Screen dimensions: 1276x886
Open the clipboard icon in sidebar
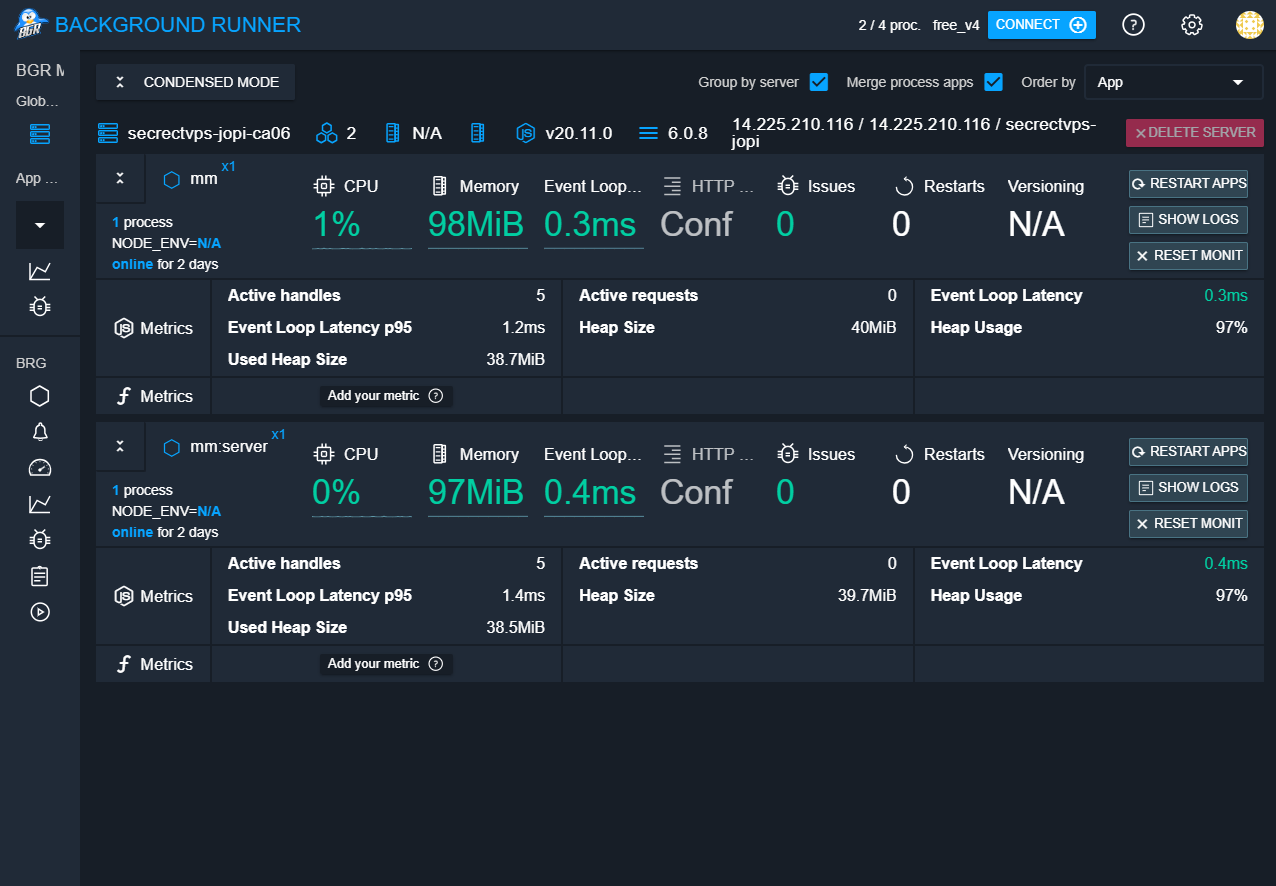point(40,576)
